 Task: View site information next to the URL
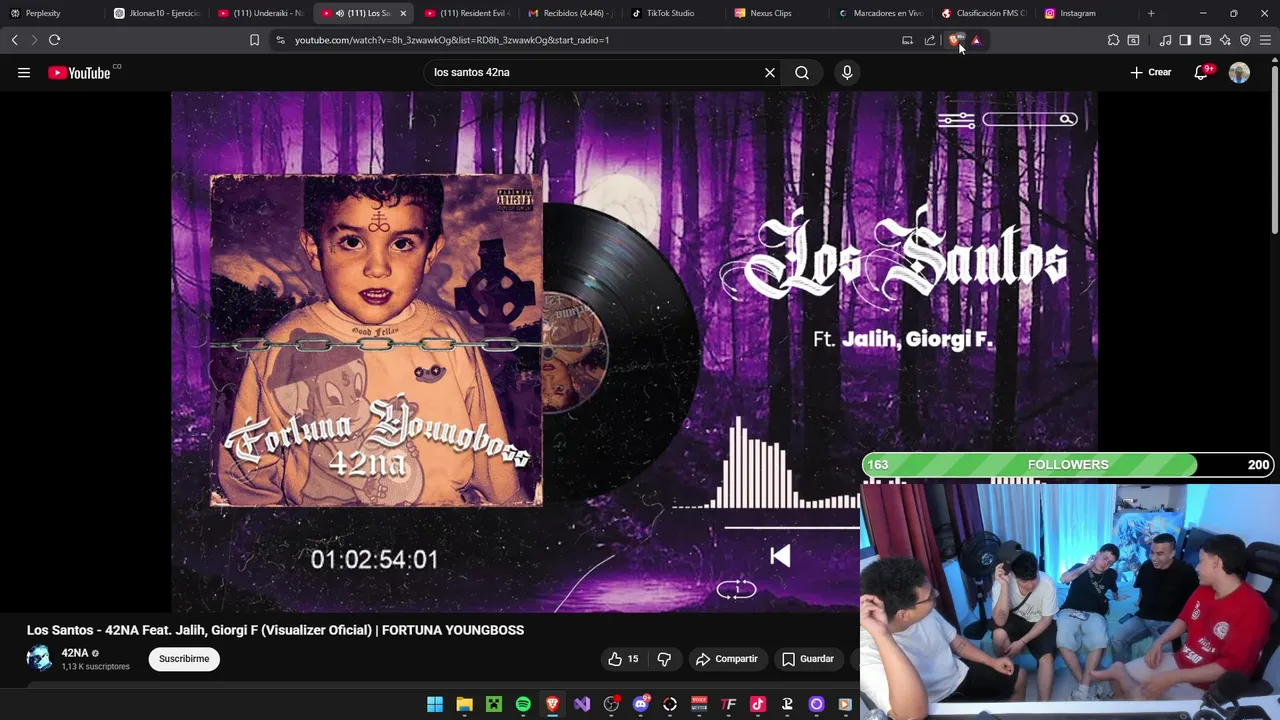(x=280, y=40)
